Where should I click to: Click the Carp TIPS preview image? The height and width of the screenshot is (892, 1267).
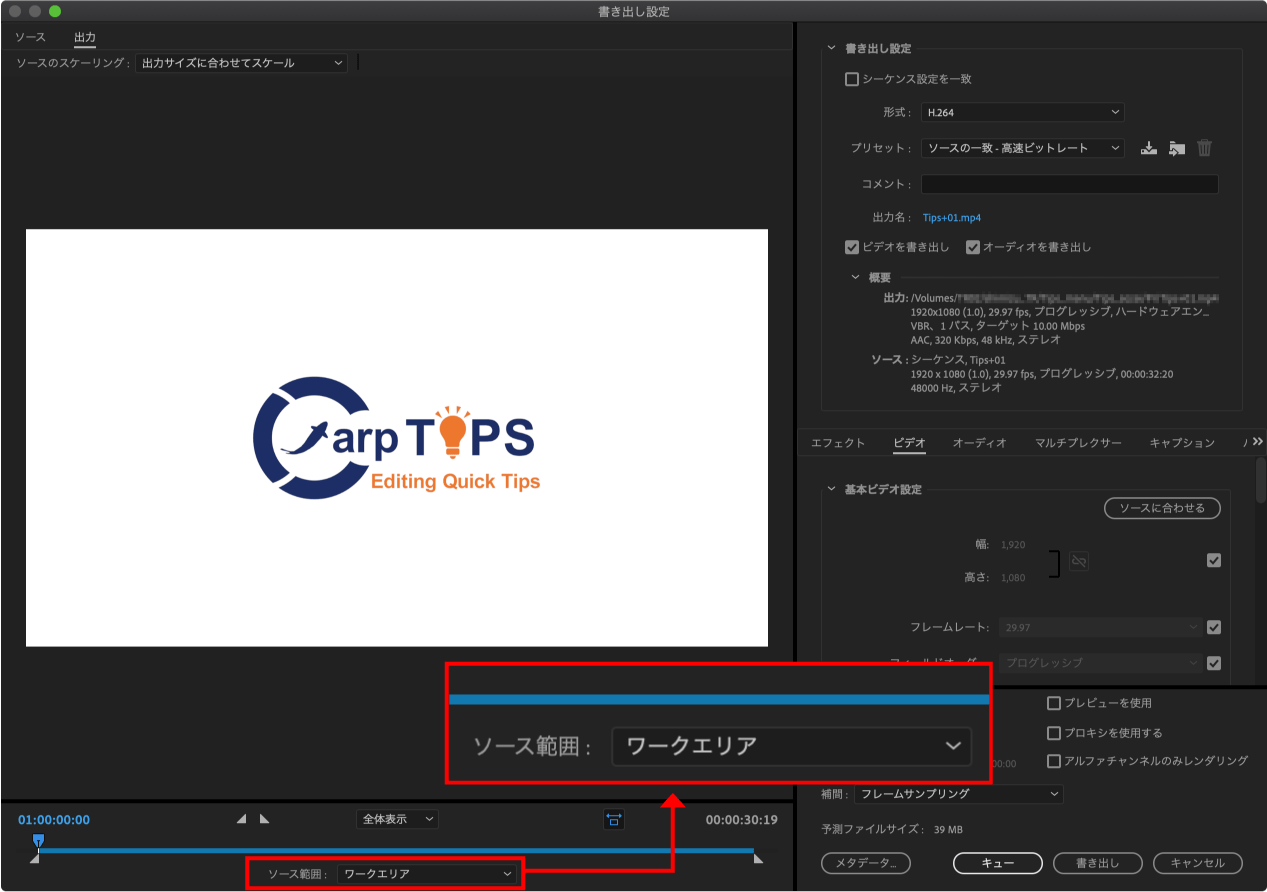tap(397, 438)
